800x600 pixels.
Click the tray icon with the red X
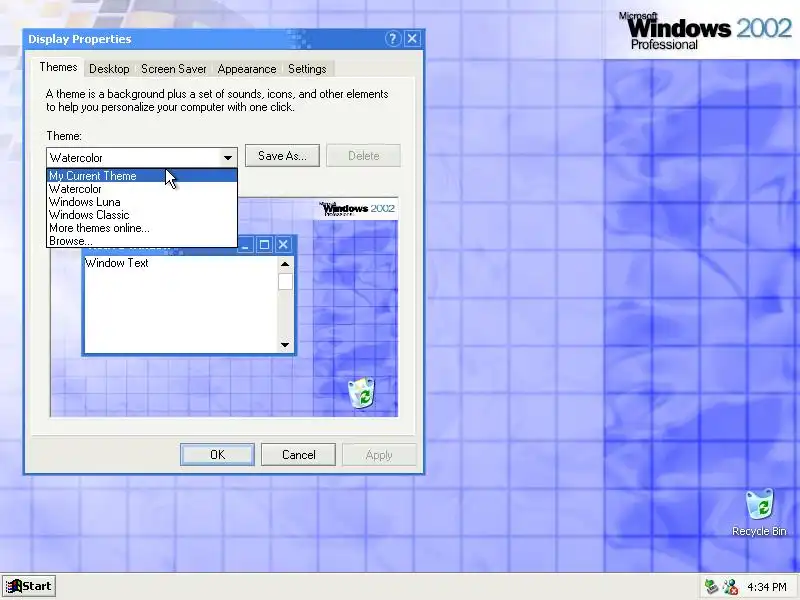730,586
